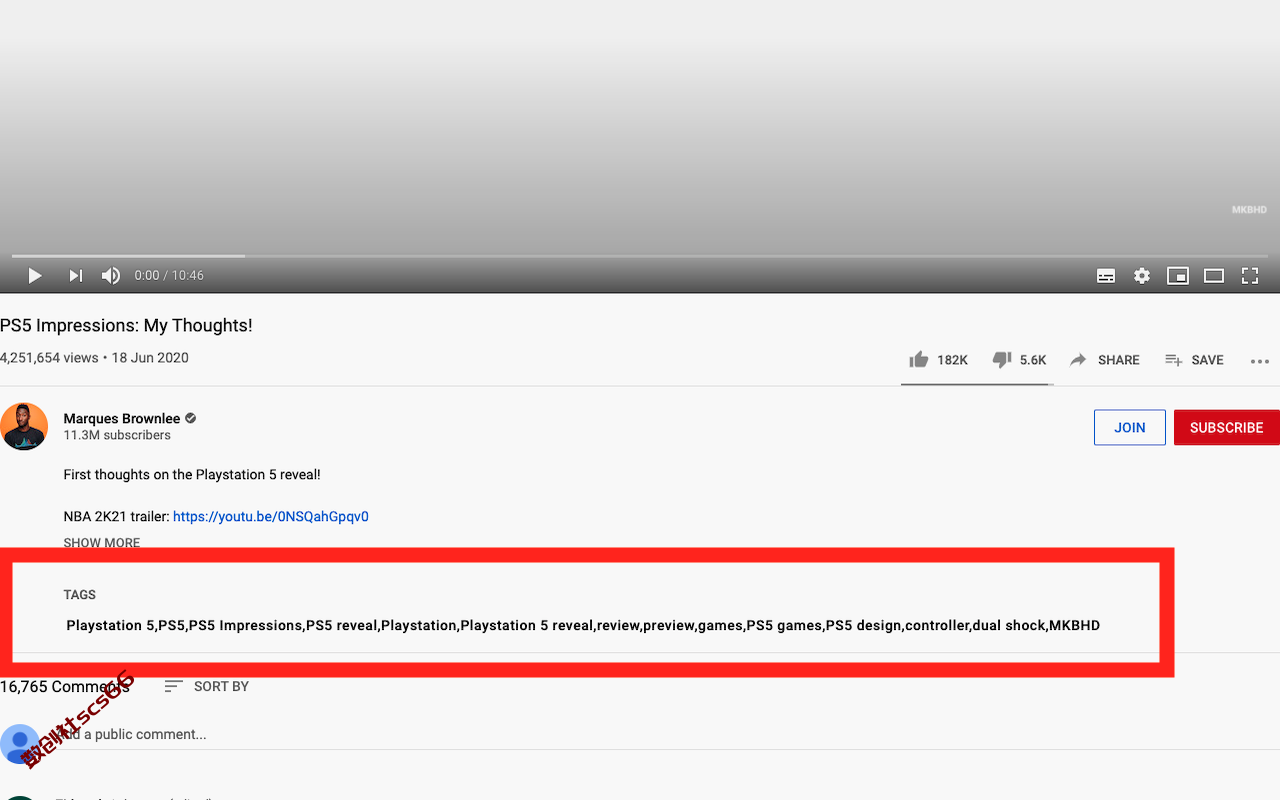Dislike the video with 5.6K dislikes
Viewport: 1280px width, 800px height.
point(1019,360)
